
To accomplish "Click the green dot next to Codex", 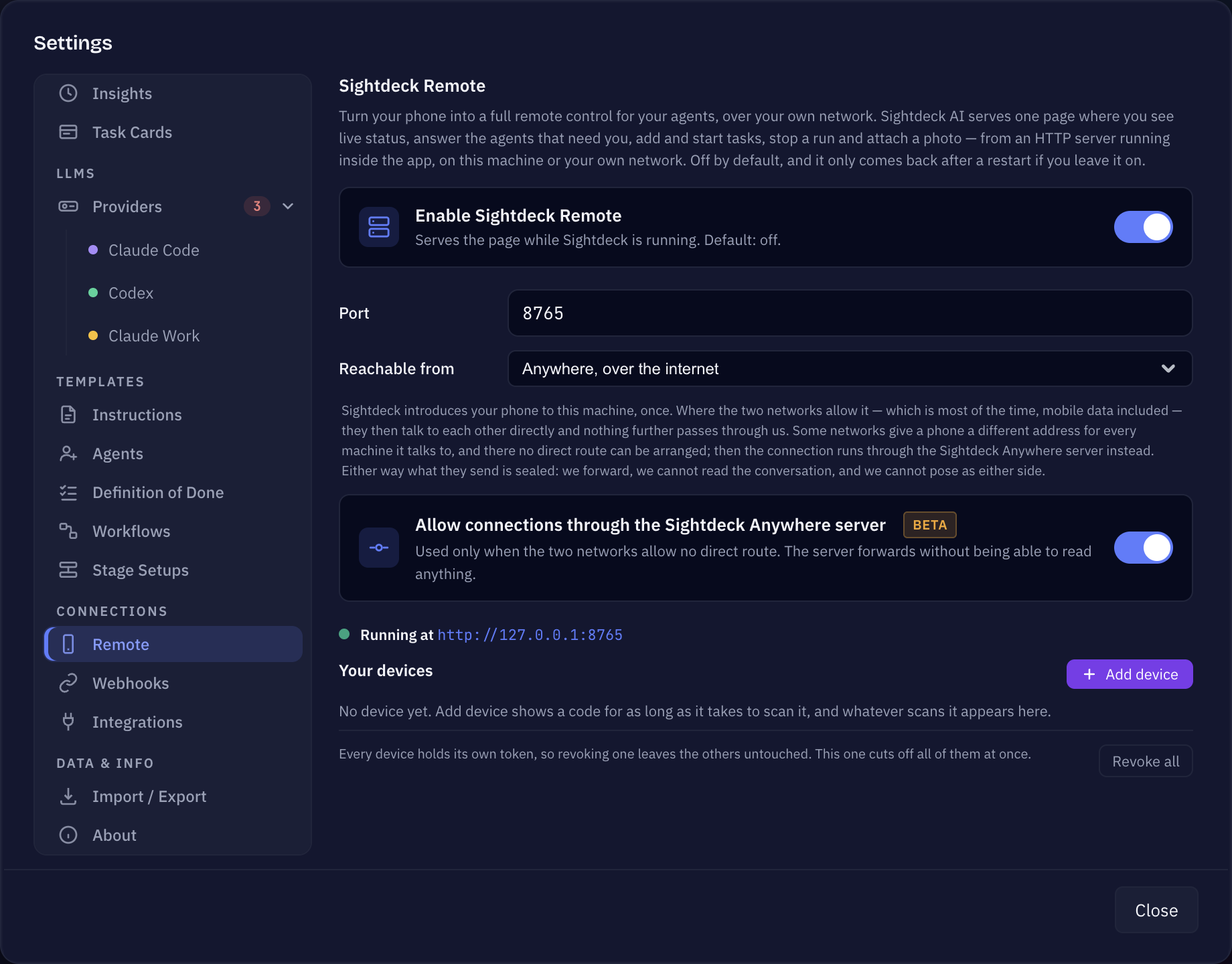I will (93, 293).
